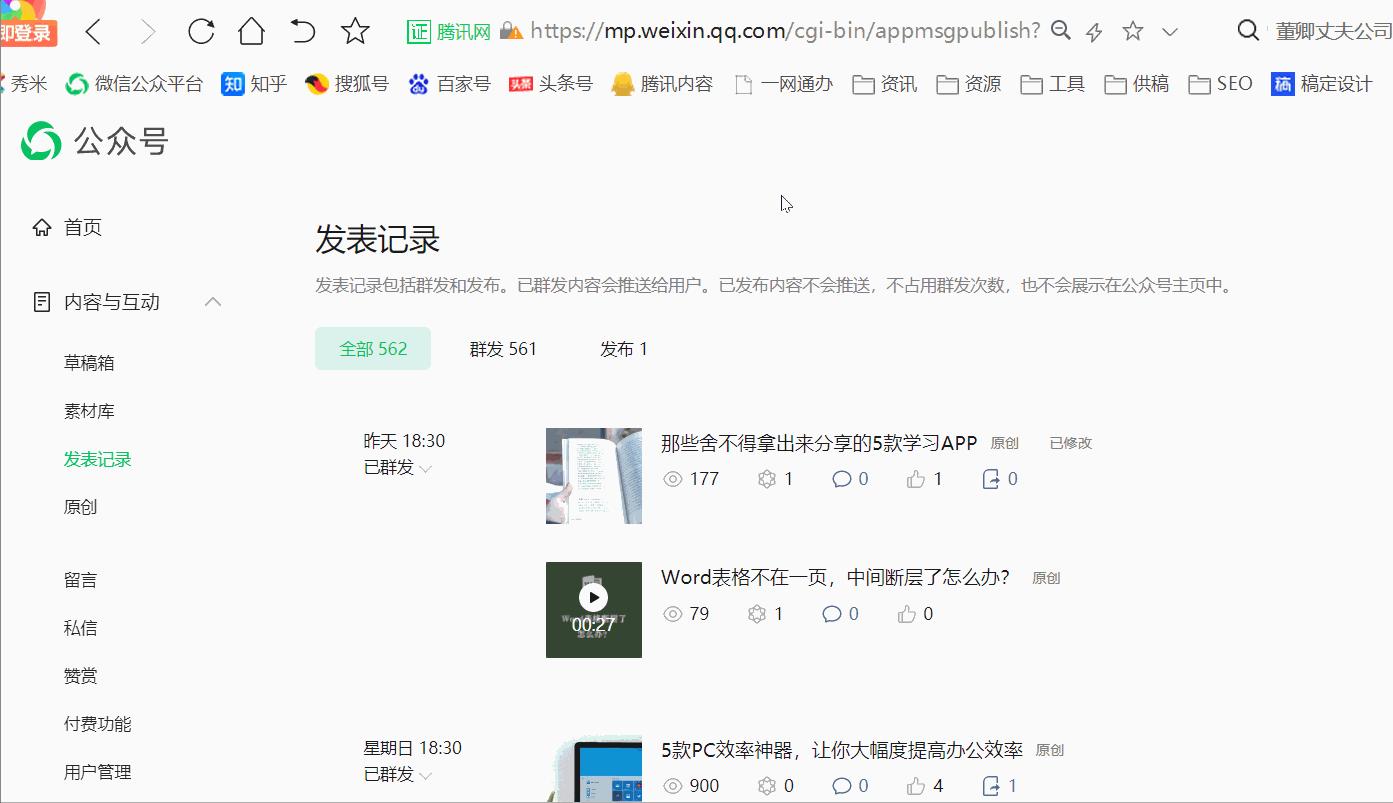The width and height of the screenshot is (1393, 803).
Task: Click the browser favorites star icon
Action: pyautogui.click(x=354, y=31)
